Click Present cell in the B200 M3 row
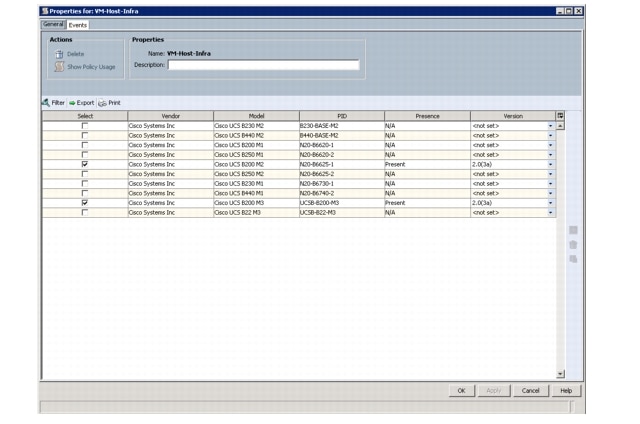Viewport: 640px width, 424px height. pos(427,202)
